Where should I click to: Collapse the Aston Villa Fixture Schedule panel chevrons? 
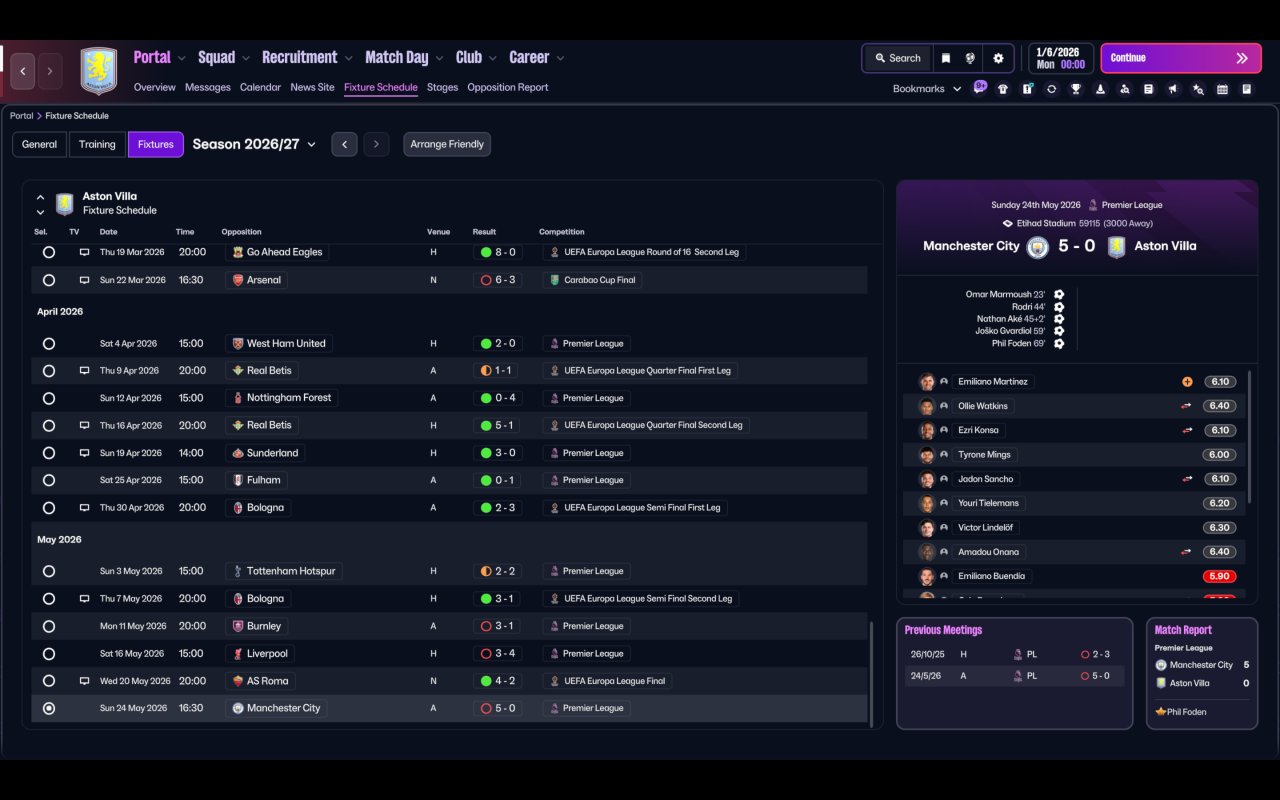pyautogui.click(x=40, y=204)
